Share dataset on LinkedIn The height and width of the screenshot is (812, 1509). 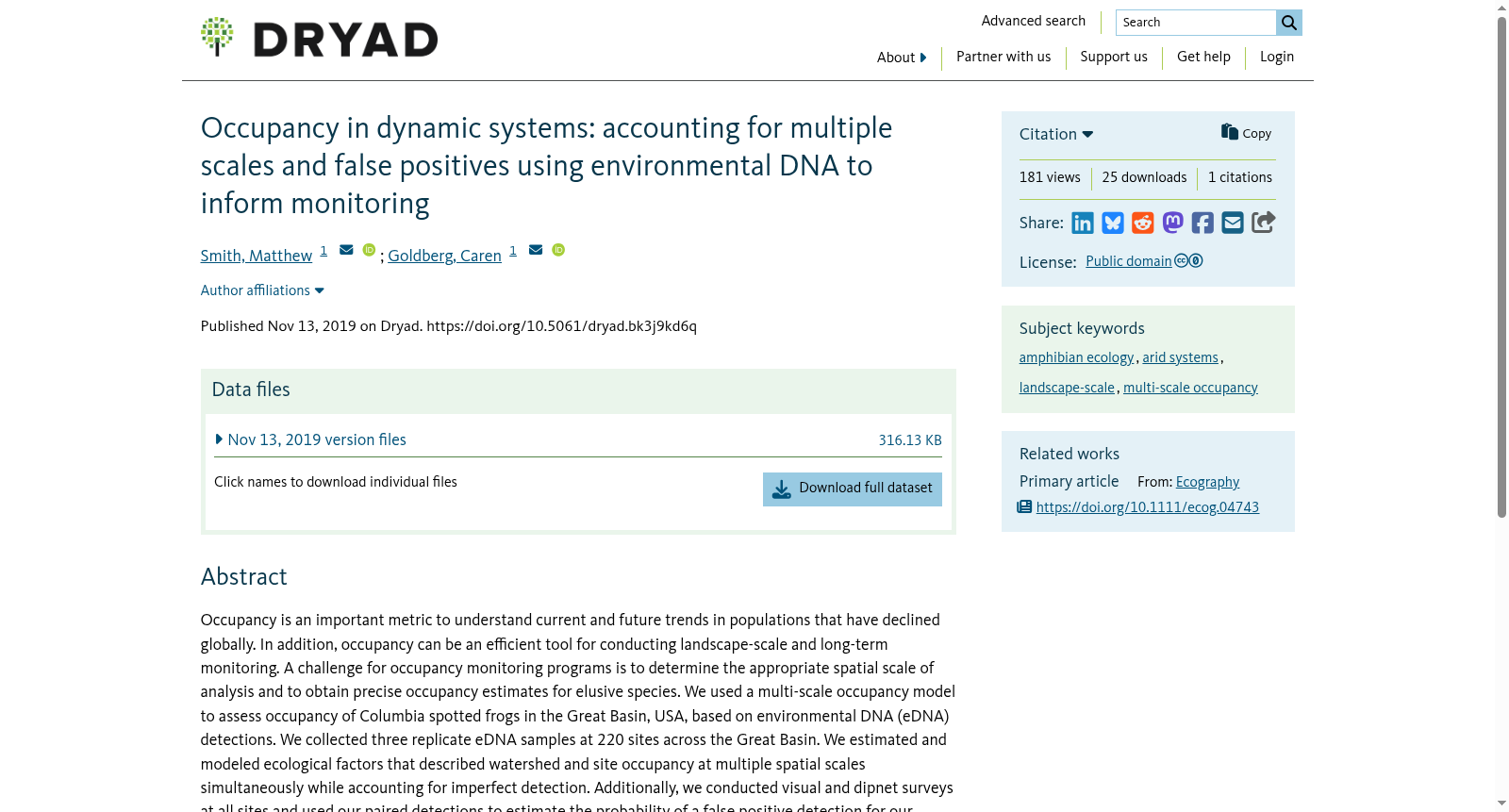pyautogui.click(x=1083, y=223)
